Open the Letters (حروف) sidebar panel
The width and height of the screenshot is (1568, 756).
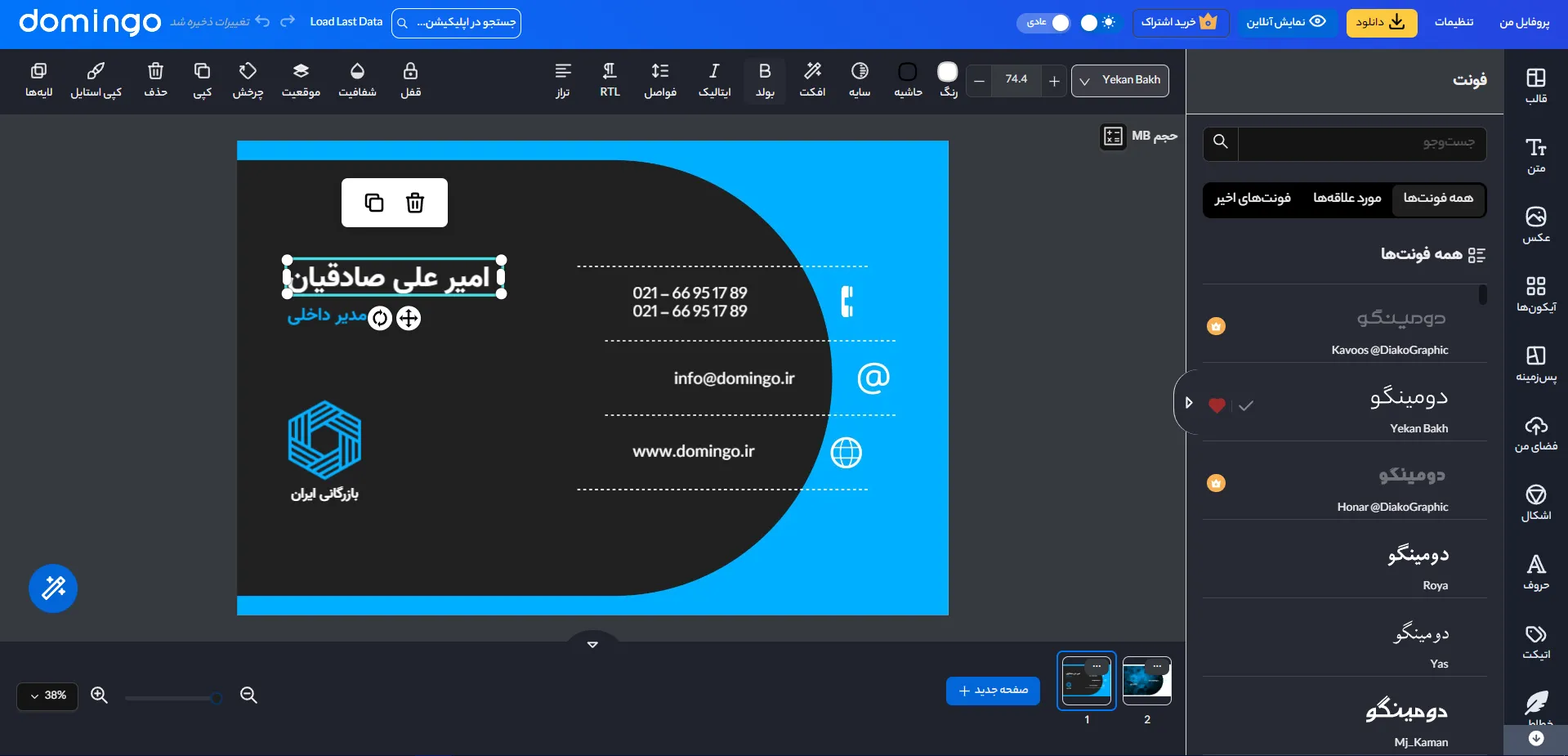pyautogui.click(x=1536, y=572)
